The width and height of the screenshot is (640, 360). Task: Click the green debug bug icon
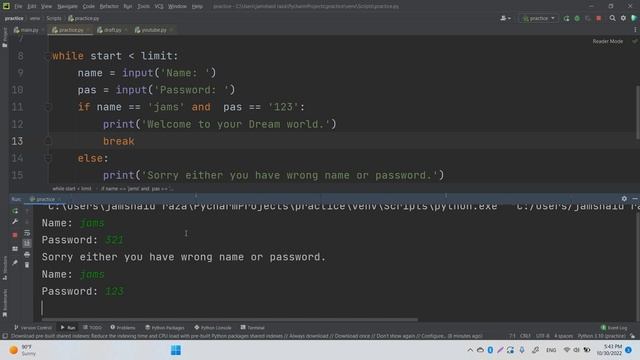[577, 18]
